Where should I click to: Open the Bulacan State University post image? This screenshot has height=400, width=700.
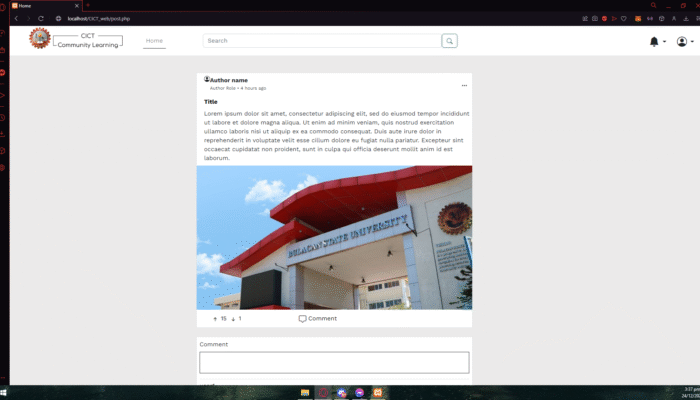[334, 238]
